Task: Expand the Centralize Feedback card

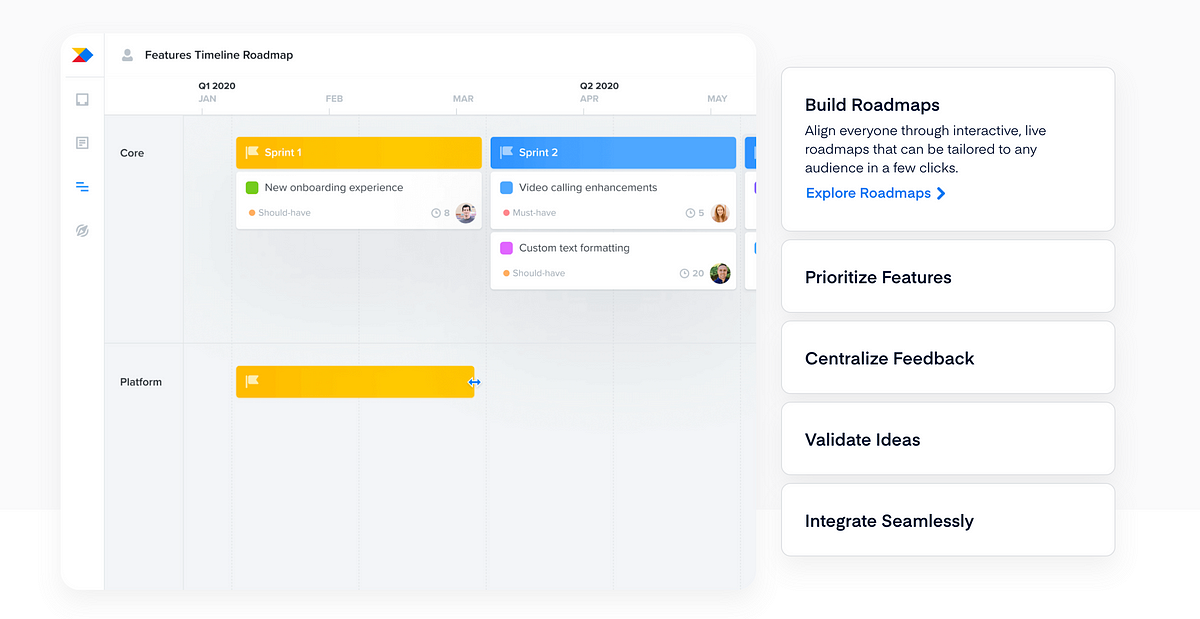Action: [x=947, y=358]
